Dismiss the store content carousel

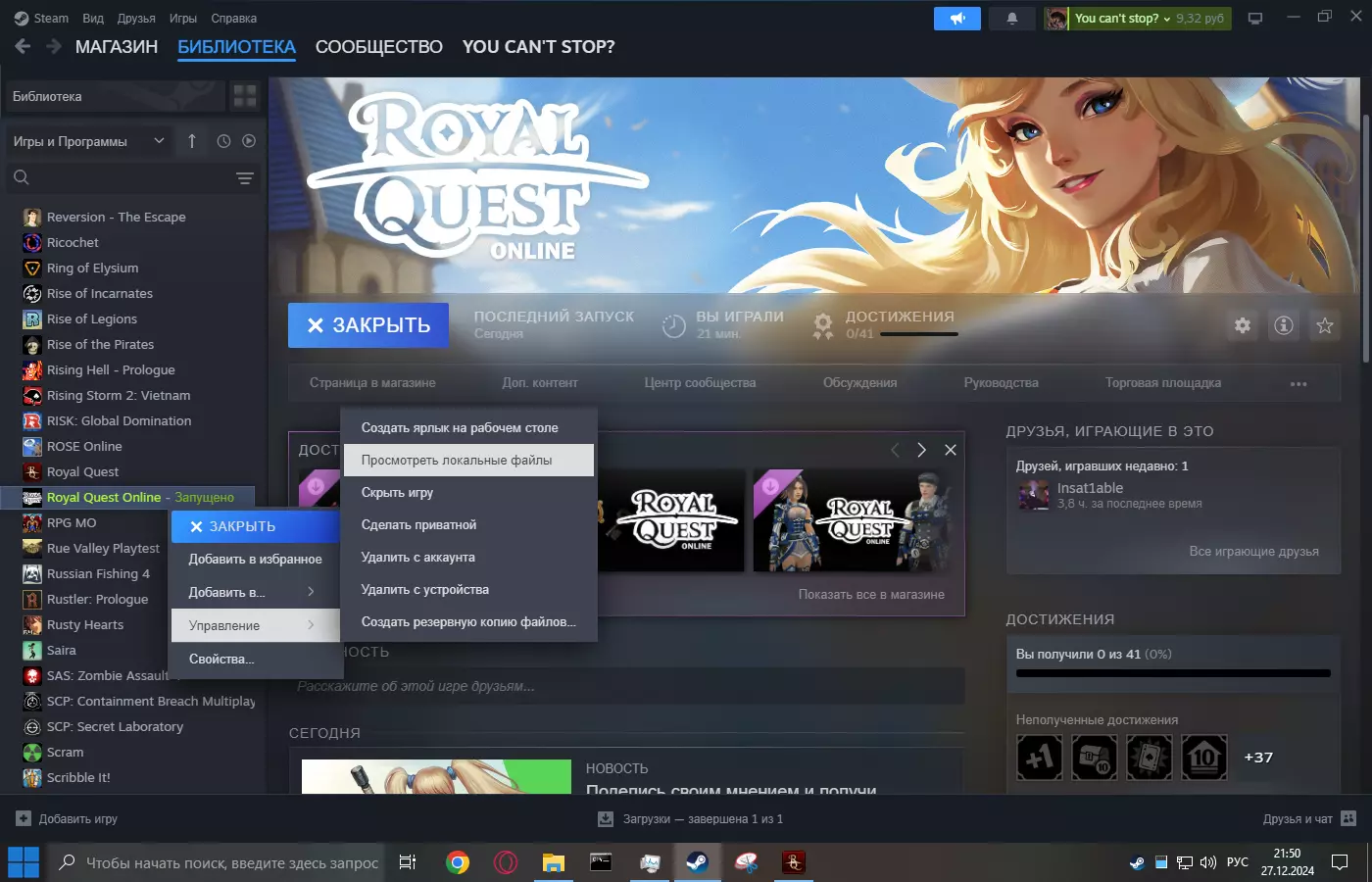(x=951, y=450)
